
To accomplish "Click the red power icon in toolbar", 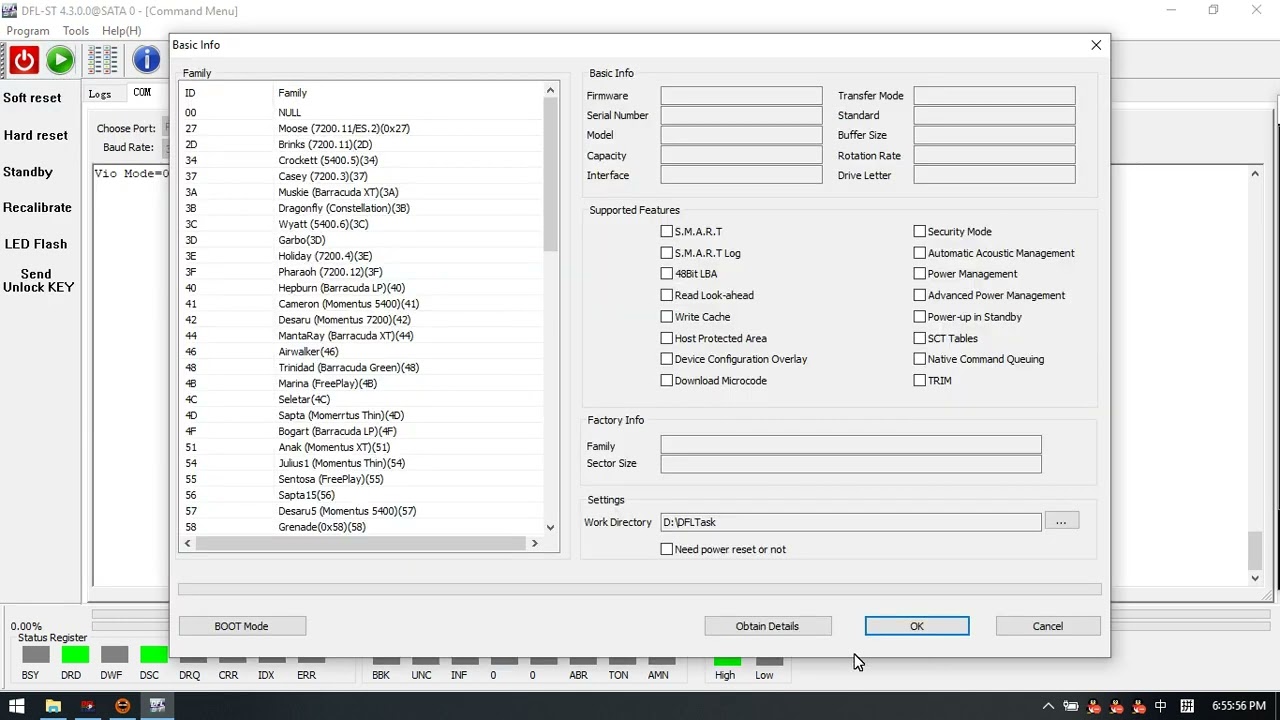I will coord(25,61).
